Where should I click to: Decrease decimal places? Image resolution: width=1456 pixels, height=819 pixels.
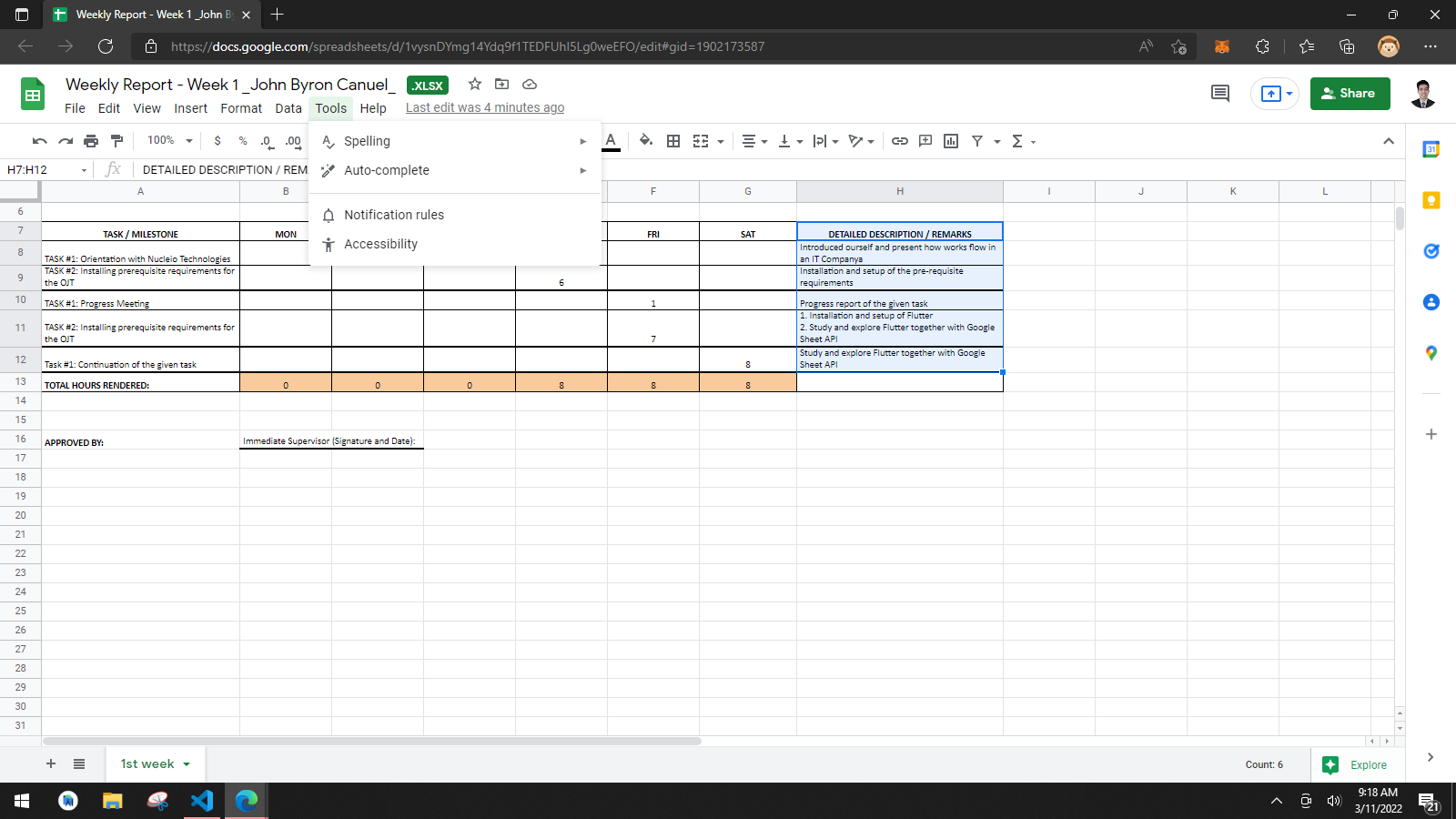[267, 141]
